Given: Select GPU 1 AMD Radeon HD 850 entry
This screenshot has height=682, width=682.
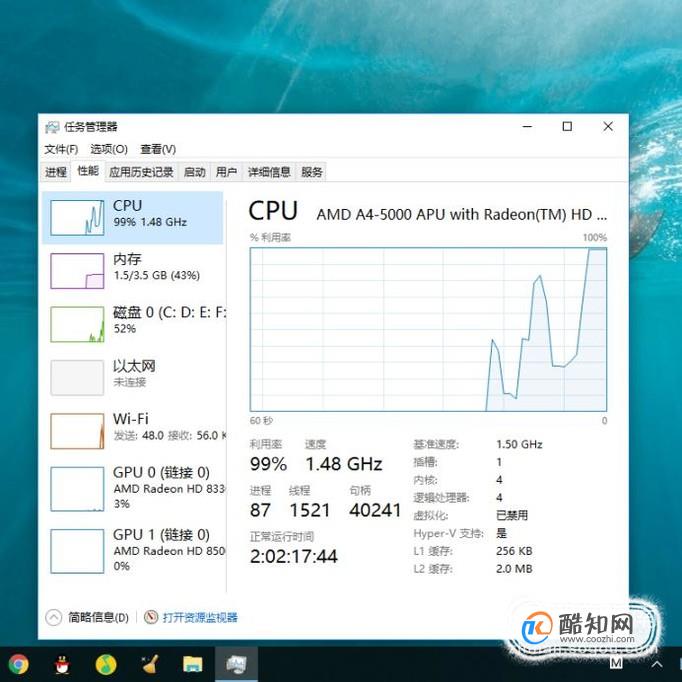Looking at the screenshot, I should point(133,550).
